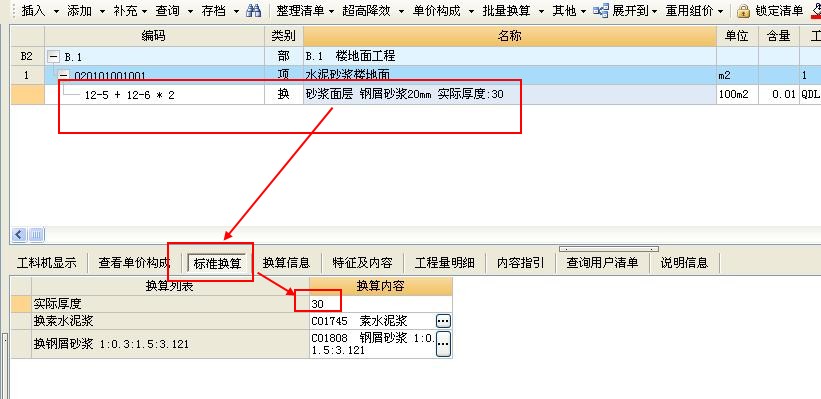821x399 pixels.
Task: Open the 添加 dropdown arrow
Action: (102, 11)
